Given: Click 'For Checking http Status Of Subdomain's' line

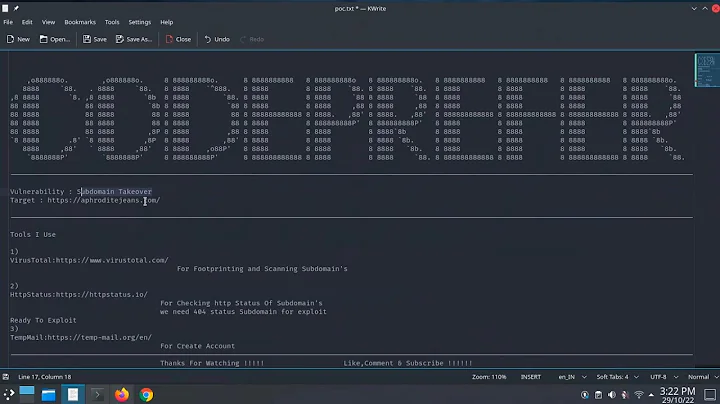Looking at the screenshot, I should click(x=241, y=303).
